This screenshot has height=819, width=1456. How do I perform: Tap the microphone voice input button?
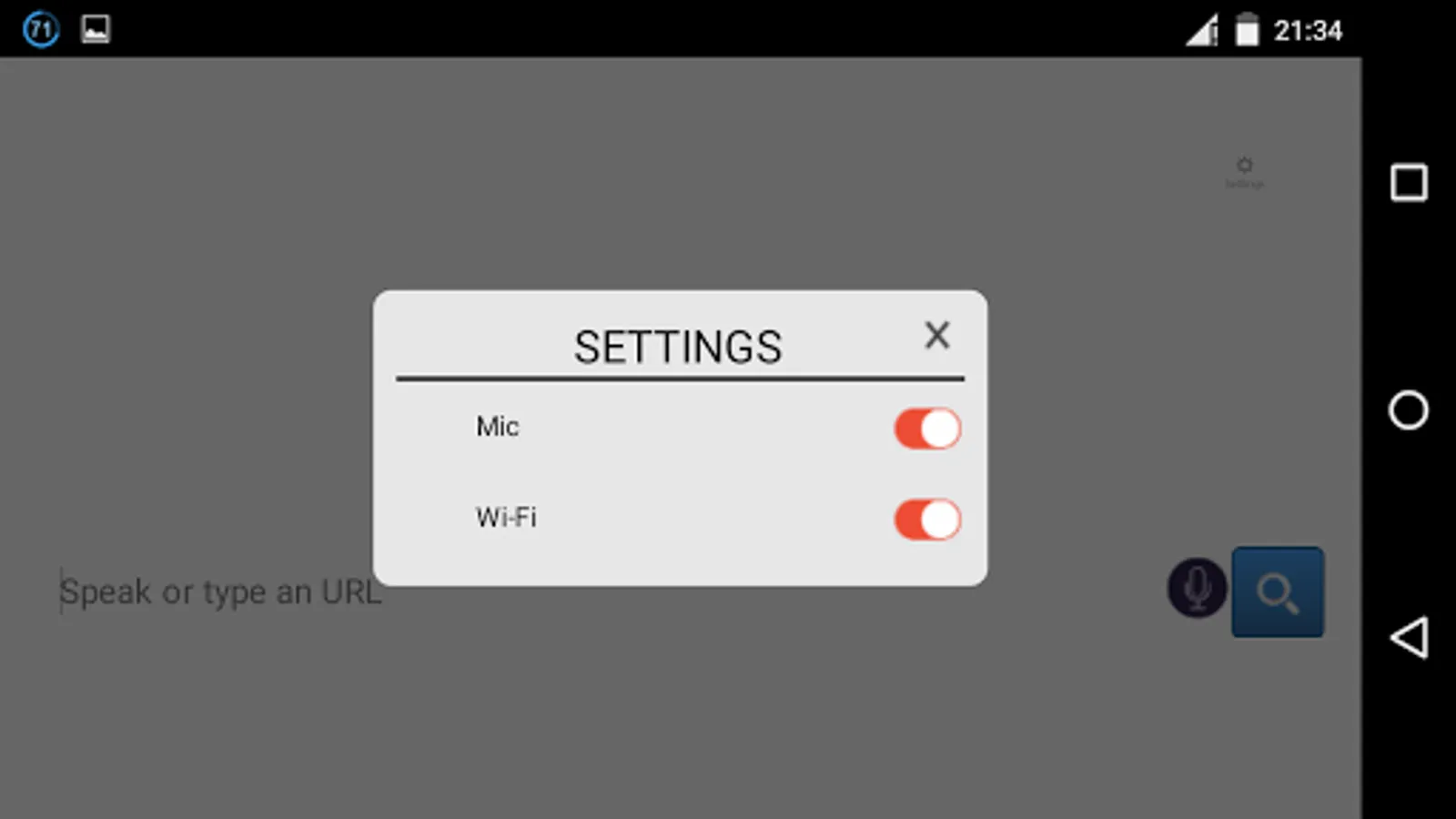(x=1197, y=589)
